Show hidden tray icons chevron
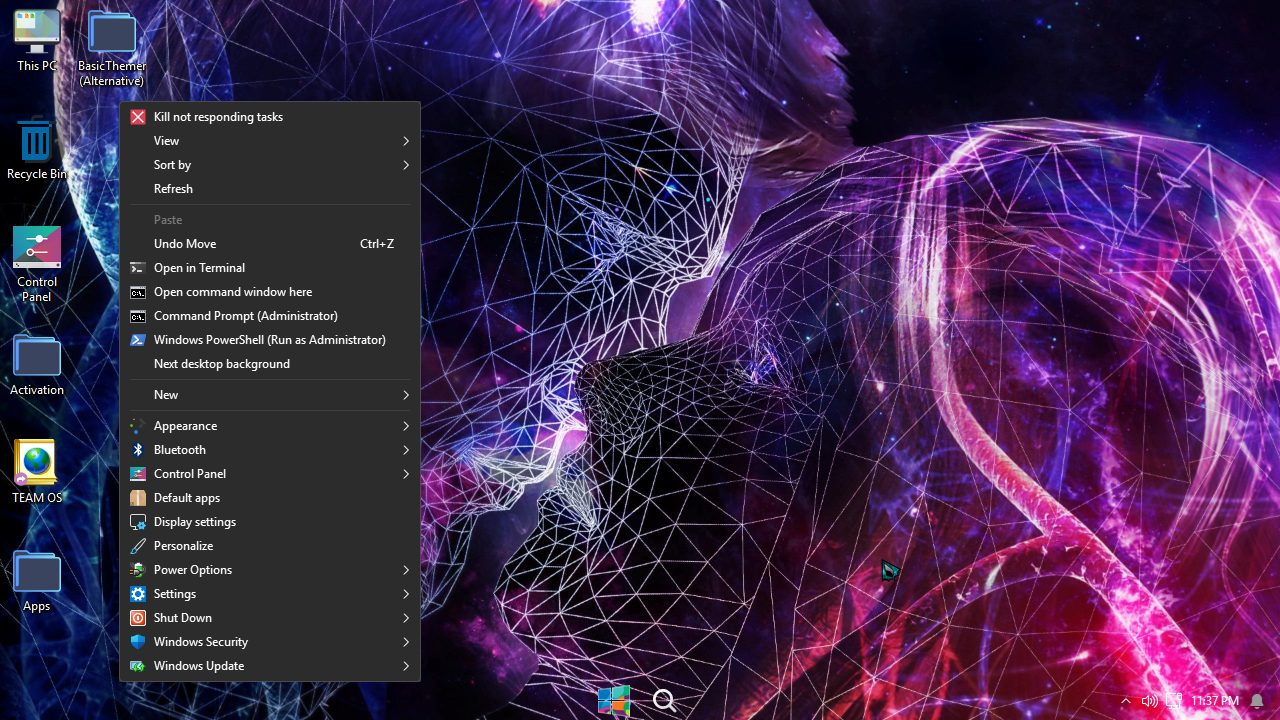The height and width of the screenshot is (720, 1280). (1126, 701)
